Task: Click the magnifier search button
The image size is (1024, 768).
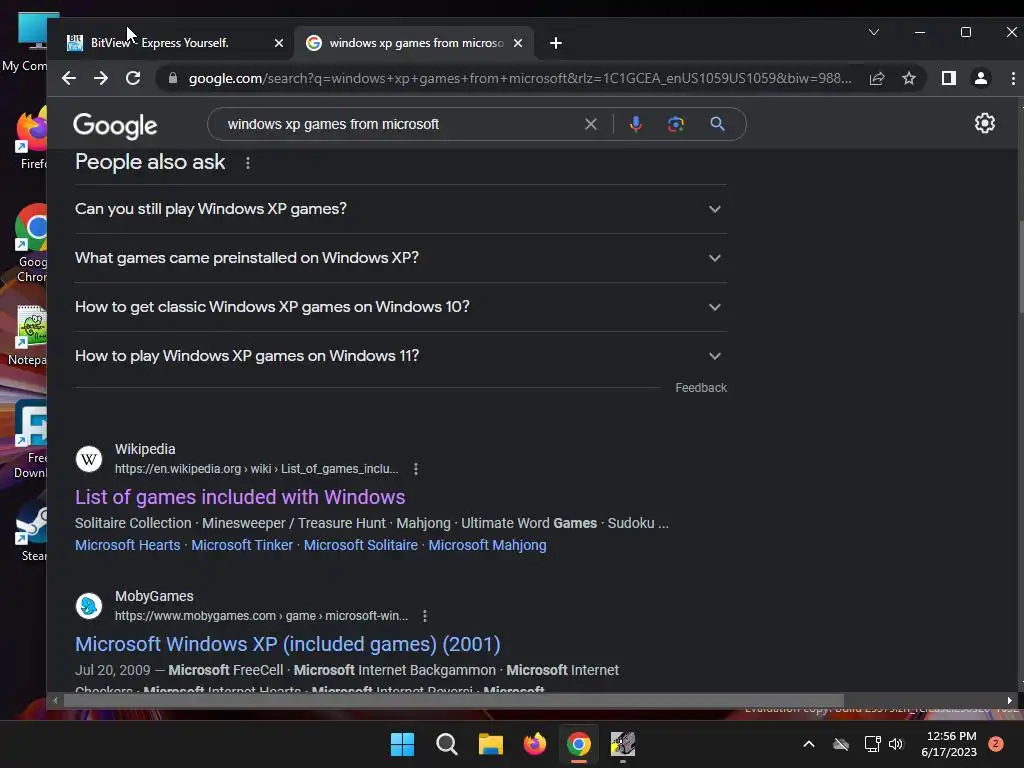Action: point(717,124)
